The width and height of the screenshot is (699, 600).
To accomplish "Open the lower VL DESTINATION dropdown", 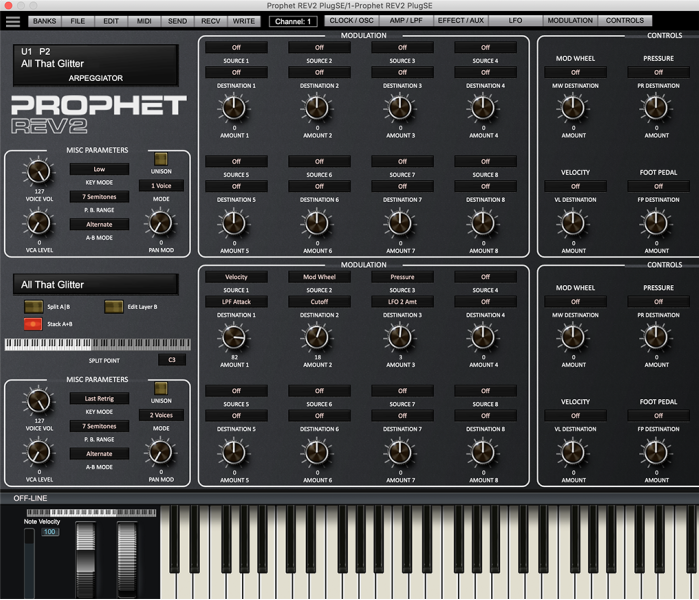I will point(576,415).
